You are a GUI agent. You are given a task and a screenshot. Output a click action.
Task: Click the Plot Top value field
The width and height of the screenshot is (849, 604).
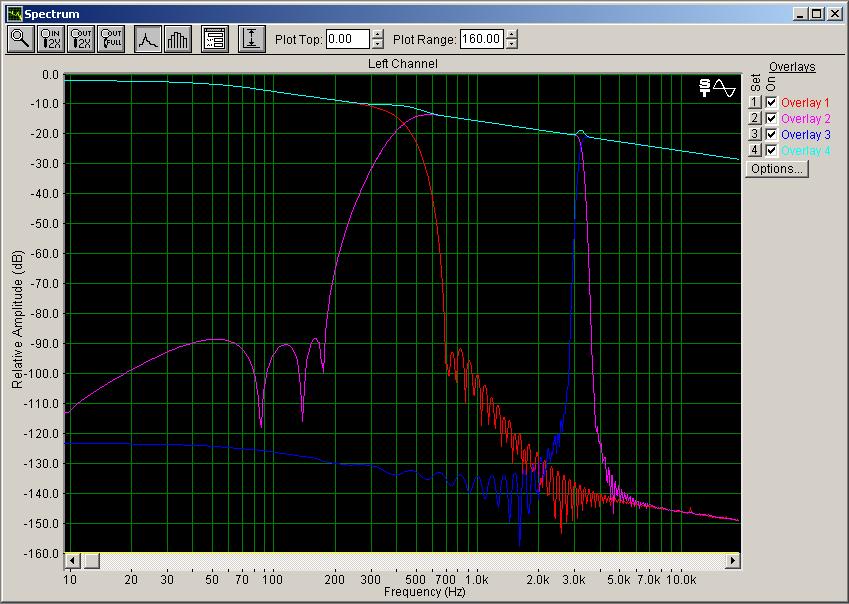[x=348, y=39]
